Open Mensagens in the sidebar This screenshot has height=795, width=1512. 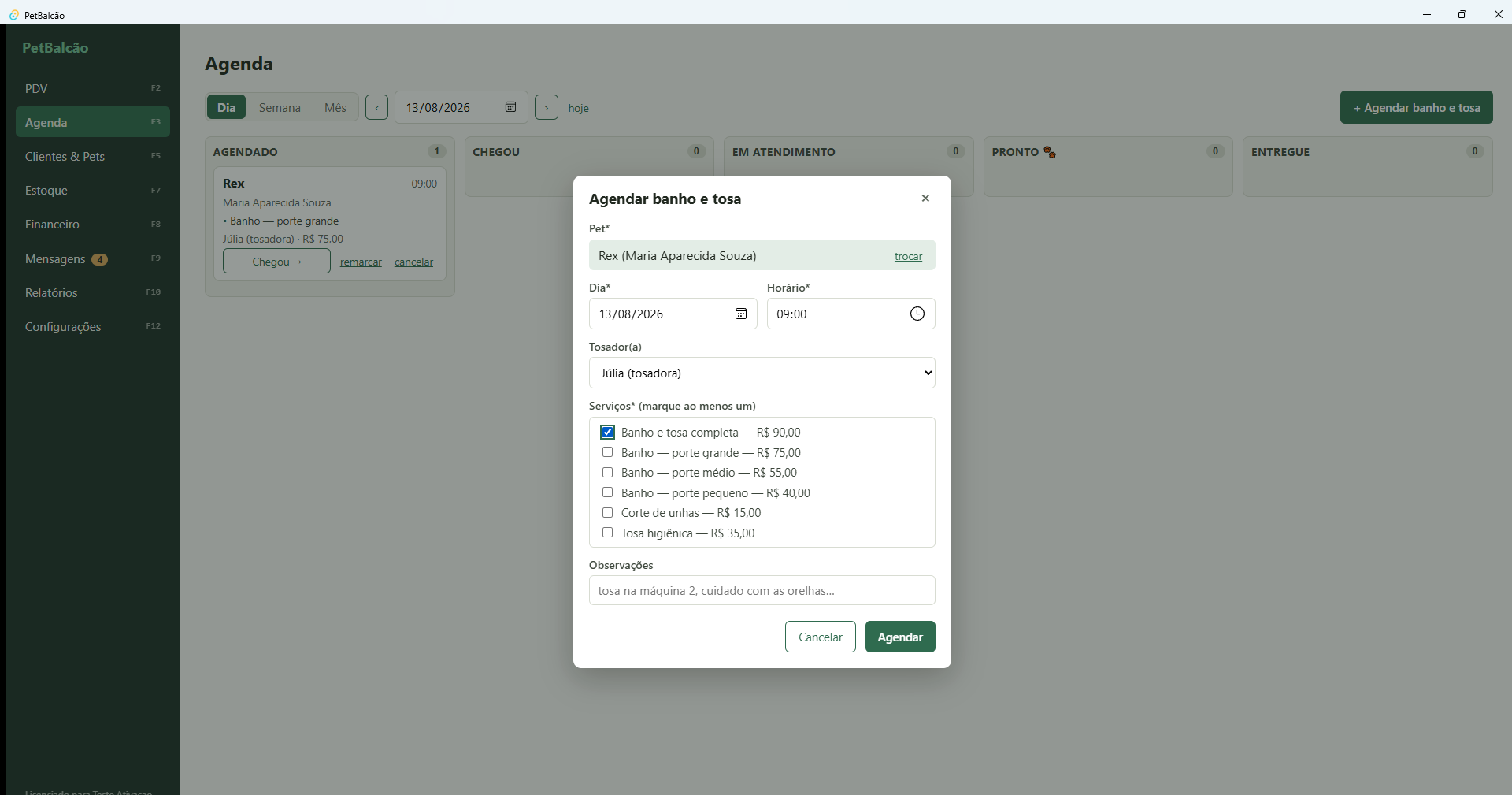tap(93, 258)
